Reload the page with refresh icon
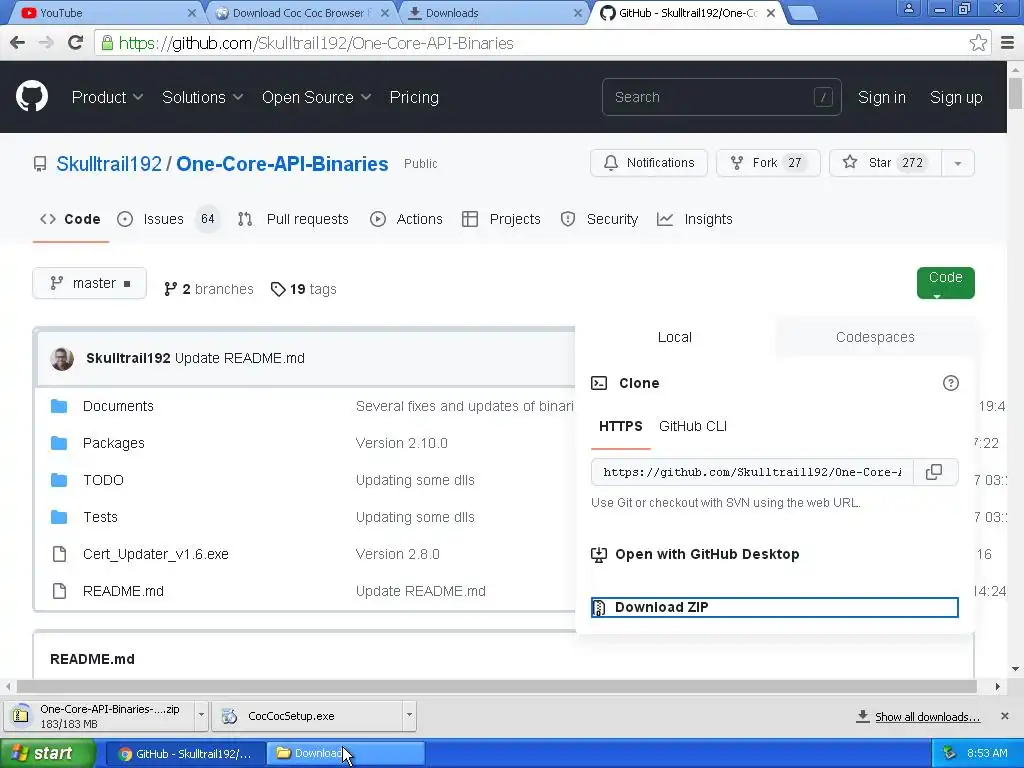This screenshot has width=1024, height=768. pyautogui.click(x=76, y=43)
